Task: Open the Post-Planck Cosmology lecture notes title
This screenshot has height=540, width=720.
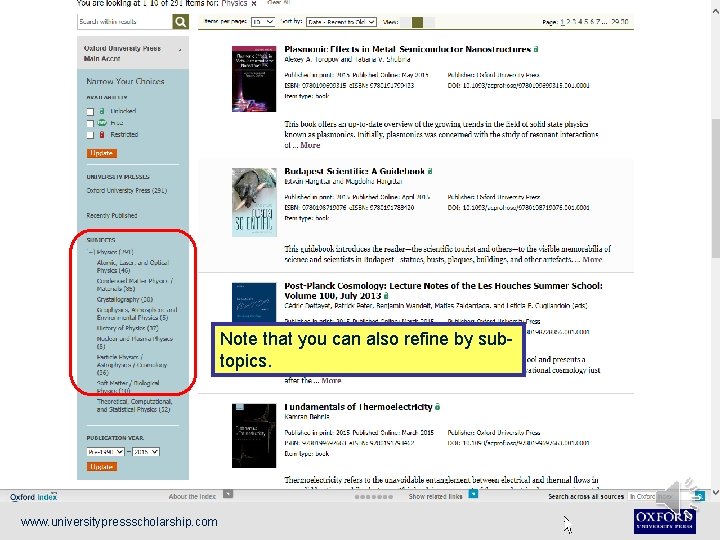Action: [443, 291]
